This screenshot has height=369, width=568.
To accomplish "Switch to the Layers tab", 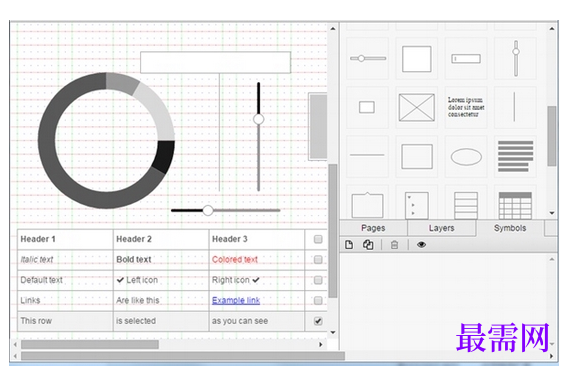I will click(442, 228).
